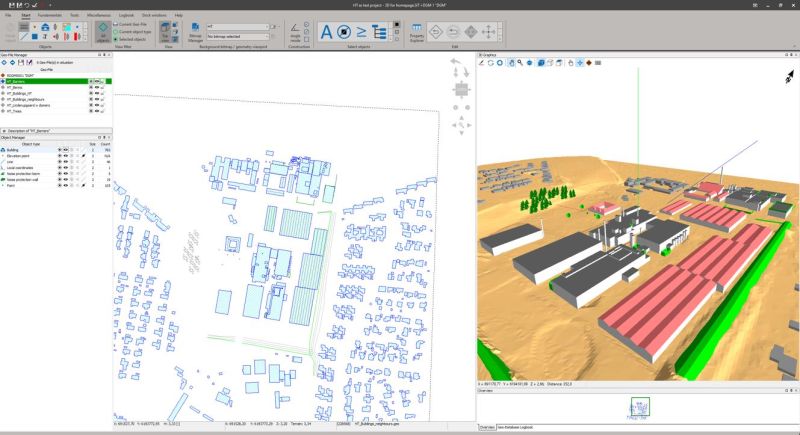Open the 'No bitmap selected' dropdown

pyautogui.click(x=267, y=37)
